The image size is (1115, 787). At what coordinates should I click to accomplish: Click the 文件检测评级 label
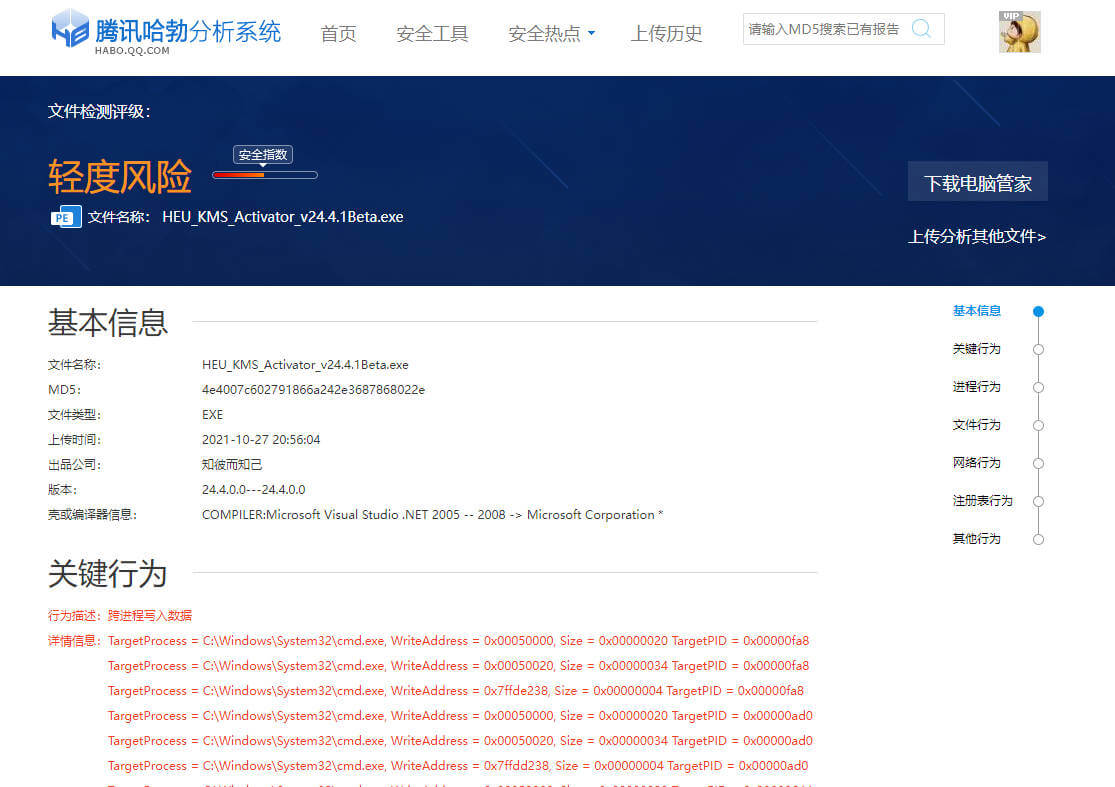[99, 112]
